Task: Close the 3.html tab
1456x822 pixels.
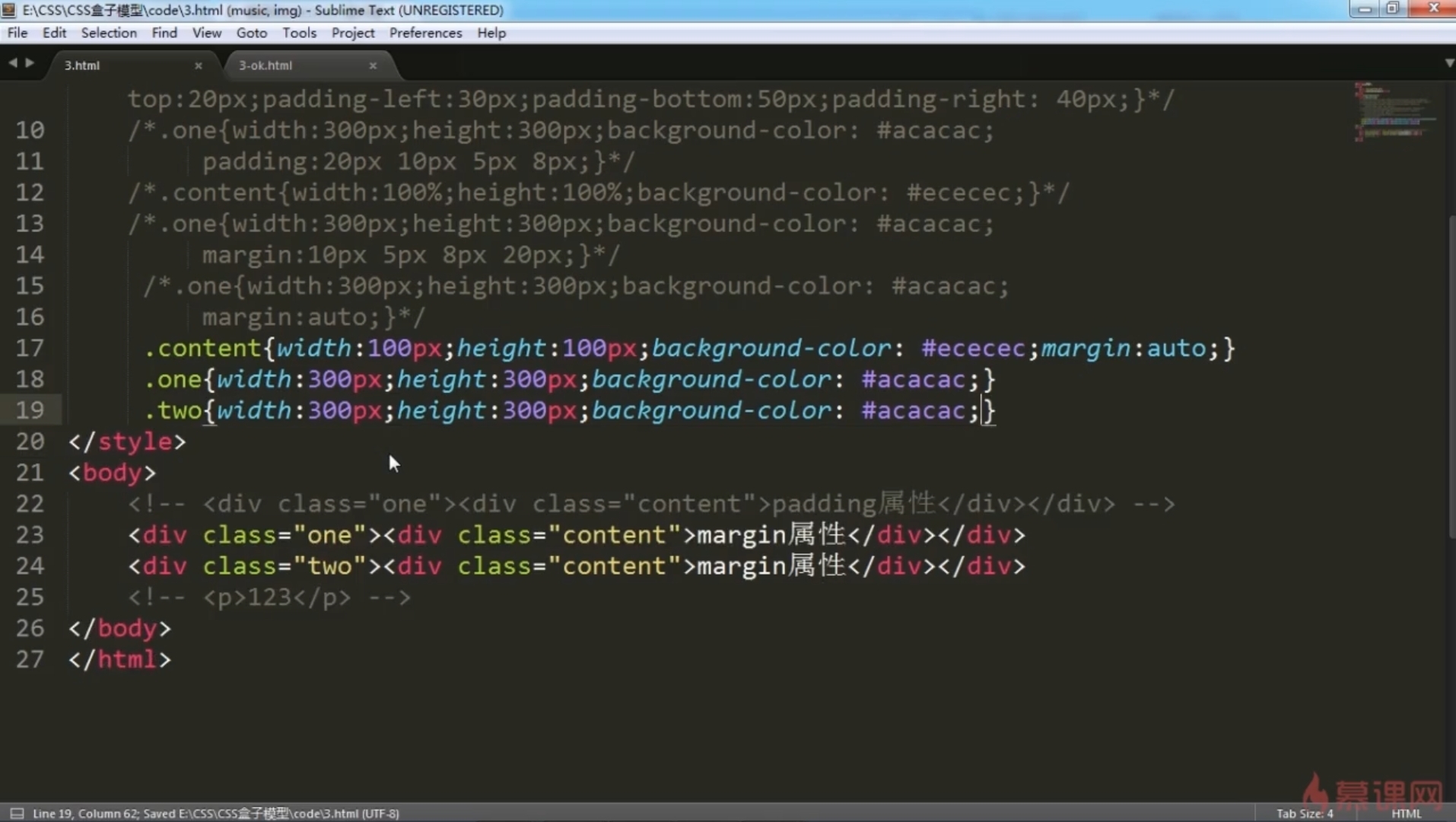Action: (x=199, y=66)
